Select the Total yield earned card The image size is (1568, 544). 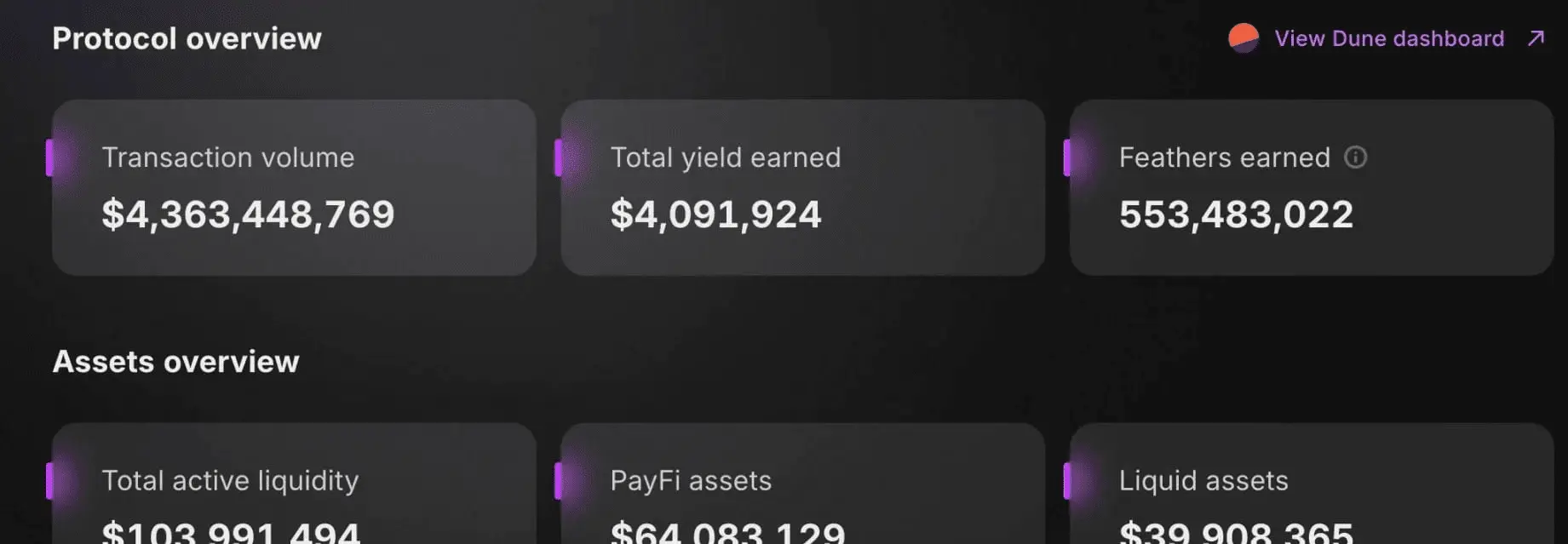pyautogui.click(x=803, y=187)
